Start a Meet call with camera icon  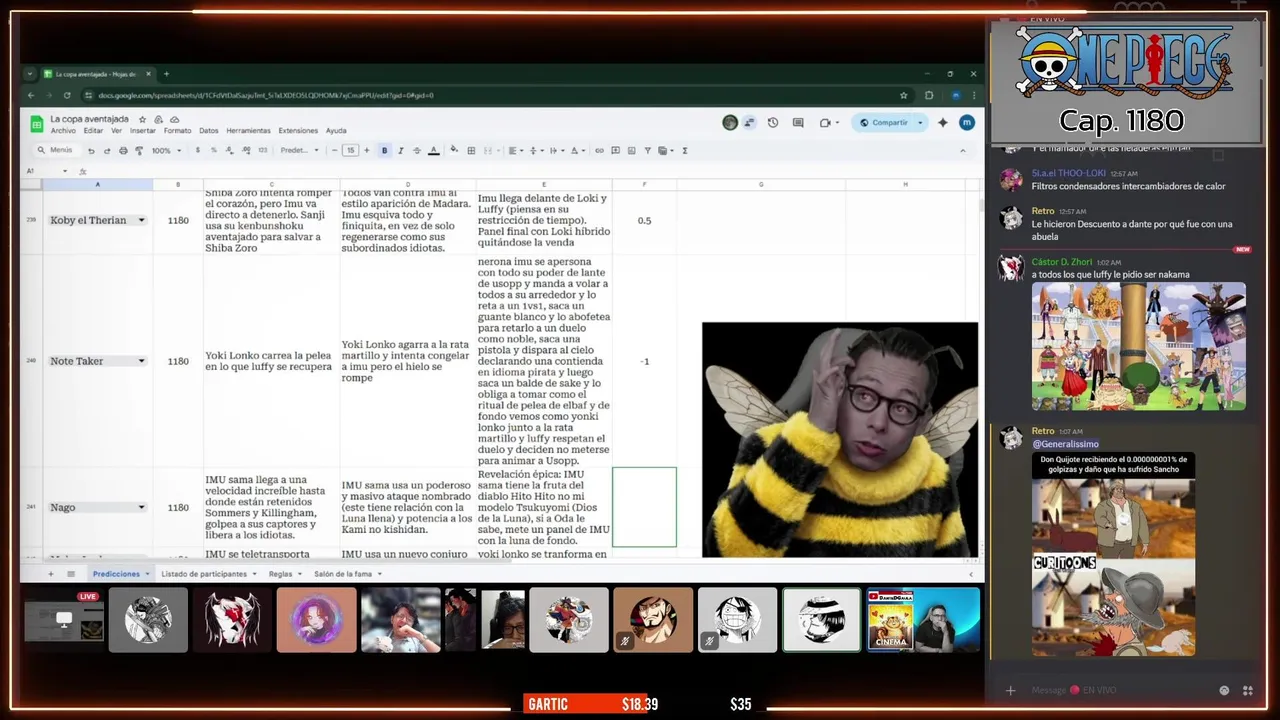point(825,122)
